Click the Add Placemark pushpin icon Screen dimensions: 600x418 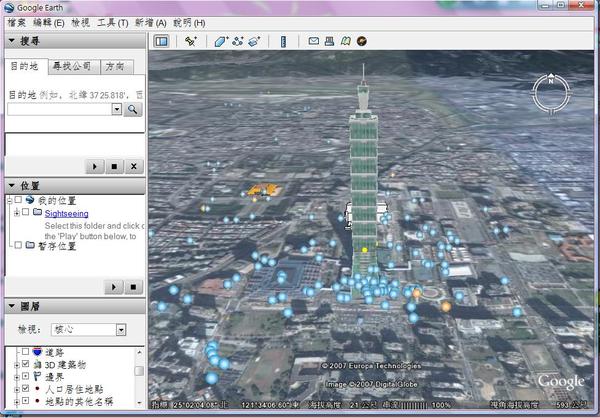click(191, 41)
